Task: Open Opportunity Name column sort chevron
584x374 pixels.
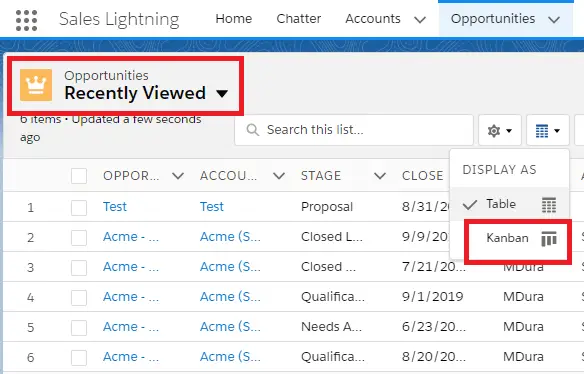Action: coord(178,176)
